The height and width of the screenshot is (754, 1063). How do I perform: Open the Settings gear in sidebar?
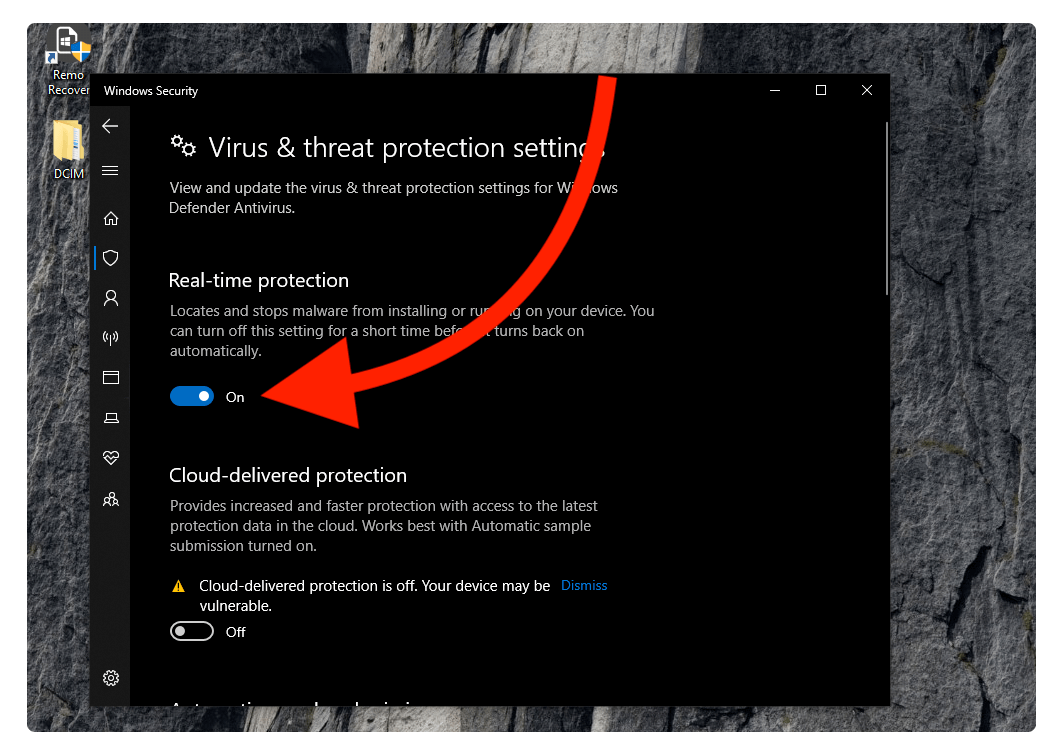point(111,678)
